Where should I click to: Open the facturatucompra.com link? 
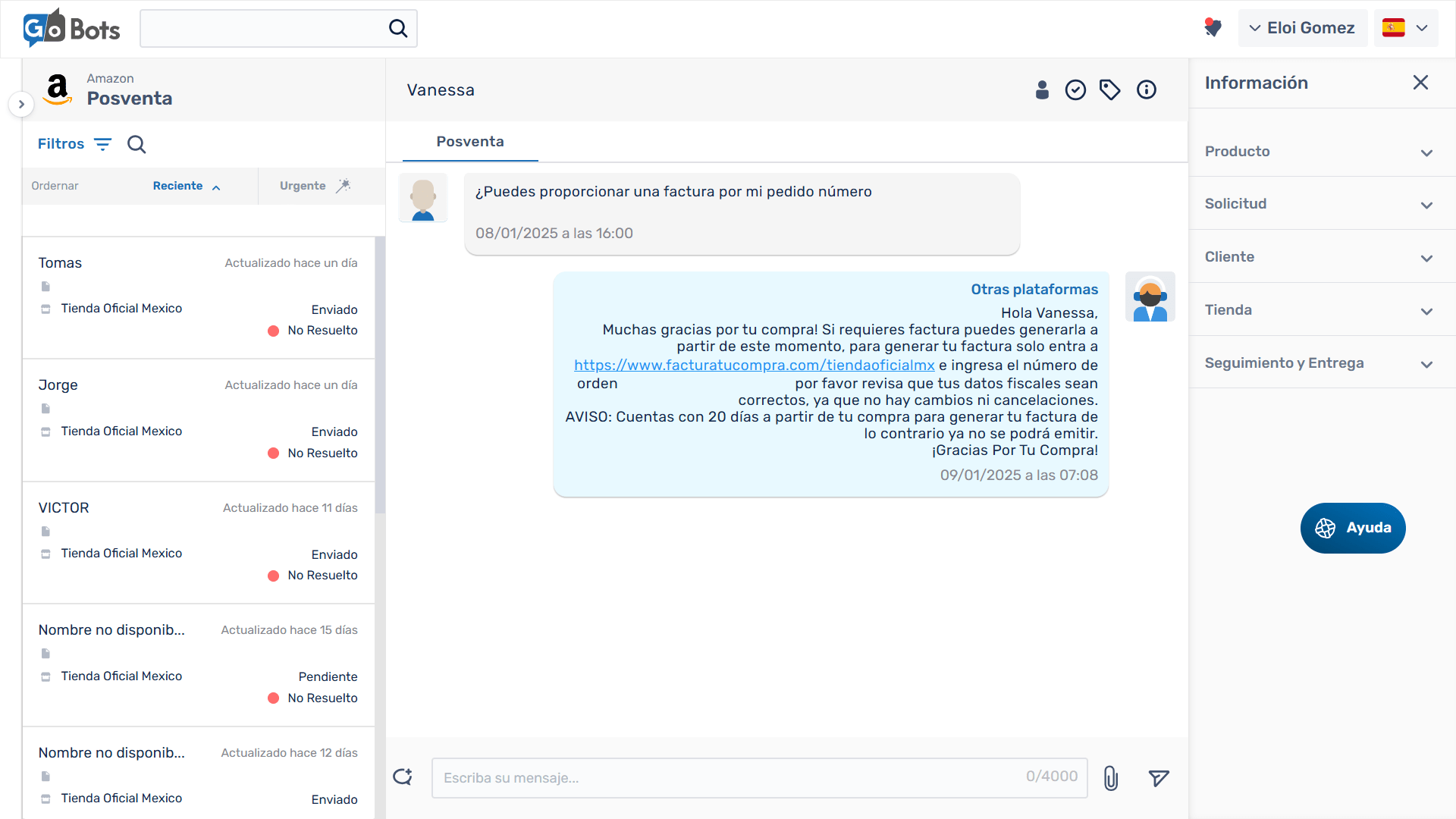point(754,366)
